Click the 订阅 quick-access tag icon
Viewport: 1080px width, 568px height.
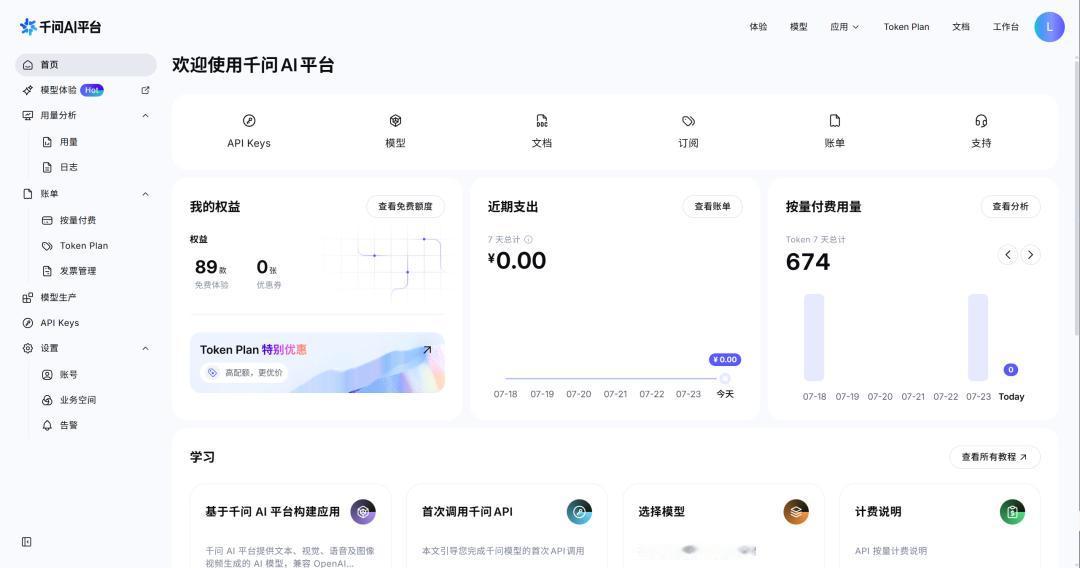click(x=688, y=120)
